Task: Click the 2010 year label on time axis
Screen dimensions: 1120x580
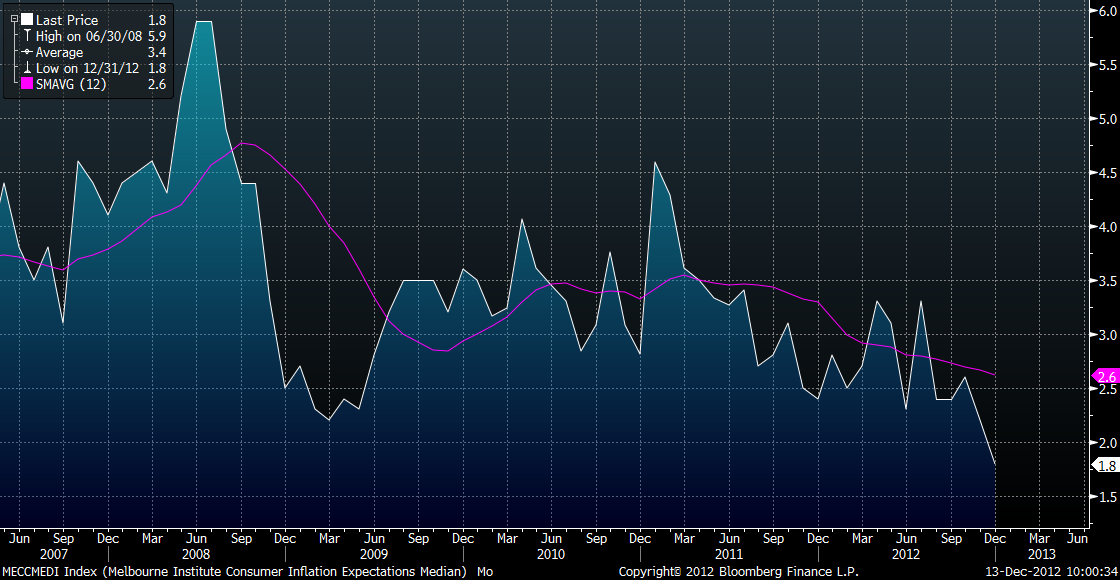Action: [x=551, y=554]
